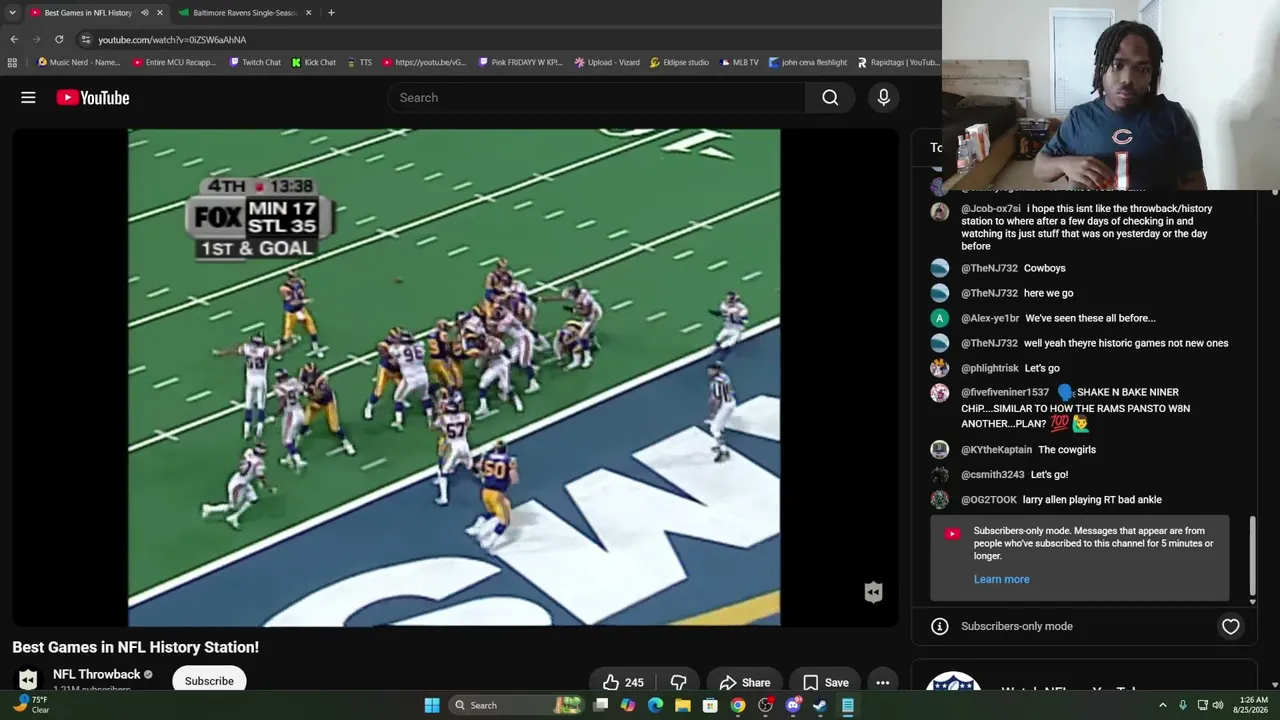The height and width of the screenshot is (720, 1280).
Task: Open the Kick Chat bookmark
Action: (314, 62)
